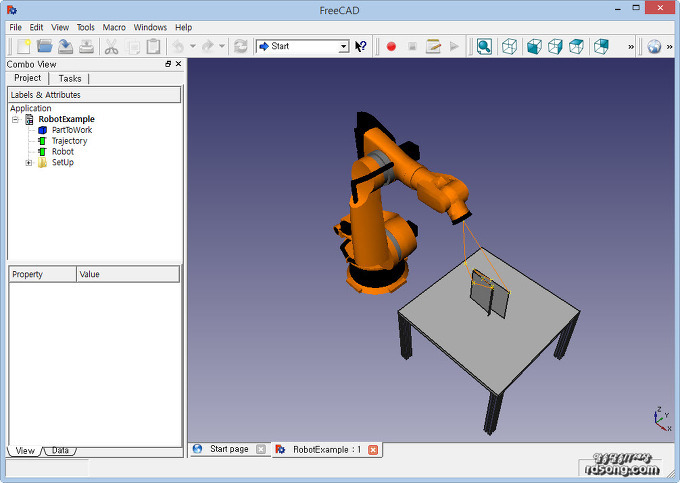
Task: Open the View menu
Action: [x=60, y=27]
